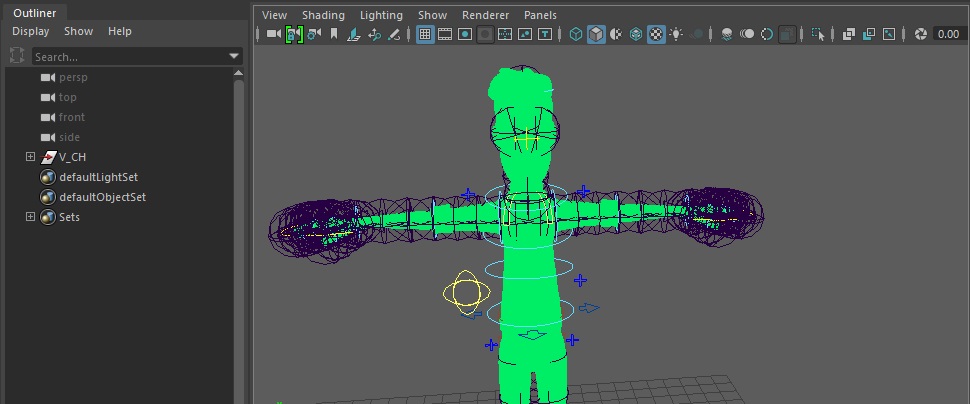970x404 pixels.
Task: Open Camera Attributes icon
Action: tap(314, 34)
